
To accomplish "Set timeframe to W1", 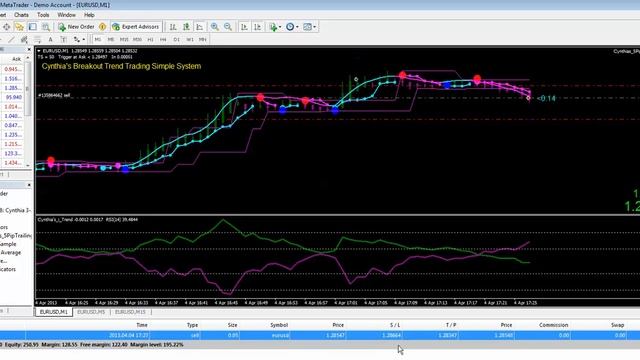I will click(x=190, y=40).
